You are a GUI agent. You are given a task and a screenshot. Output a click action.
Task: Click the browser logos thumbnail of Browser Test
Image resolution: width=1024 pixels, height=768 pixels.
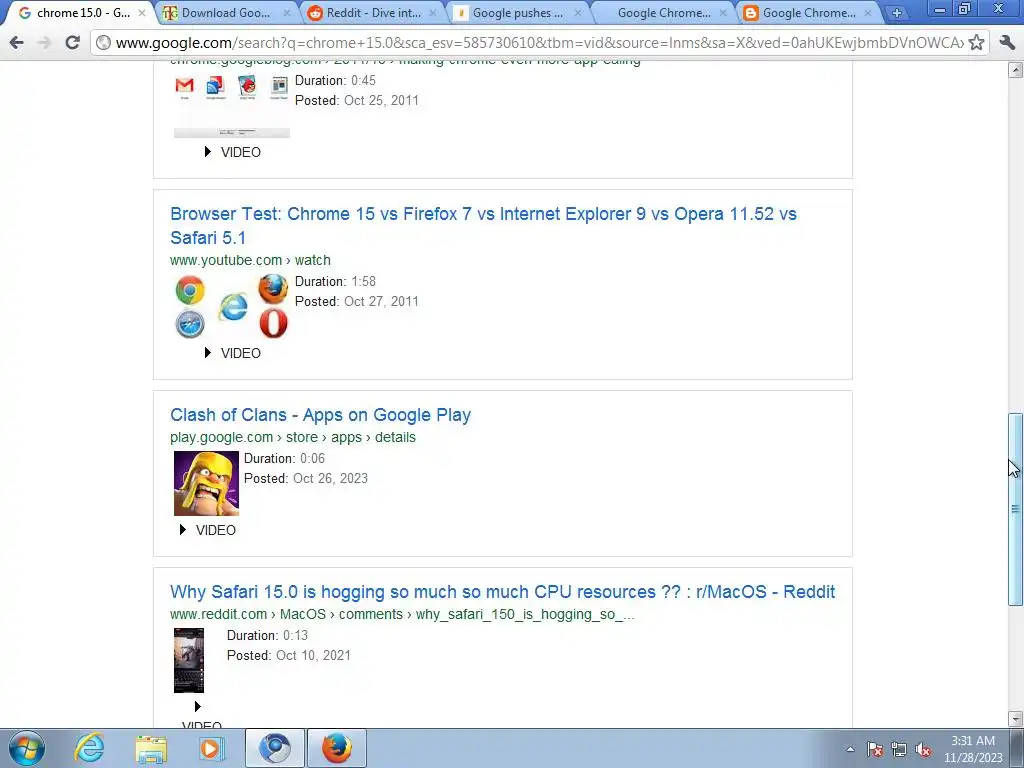pyautogui.click(x=232, y=306)
